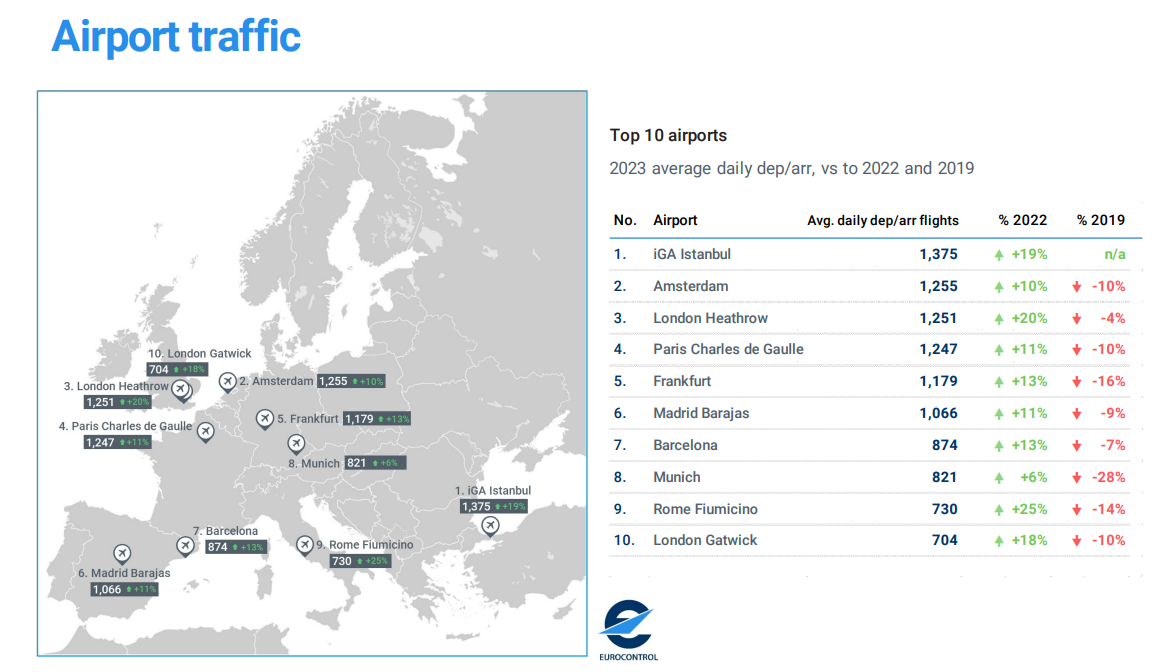Click the red down arrow in Frankfurt table row
The image size is (1155, 672).
click(x=1077, y=382)
